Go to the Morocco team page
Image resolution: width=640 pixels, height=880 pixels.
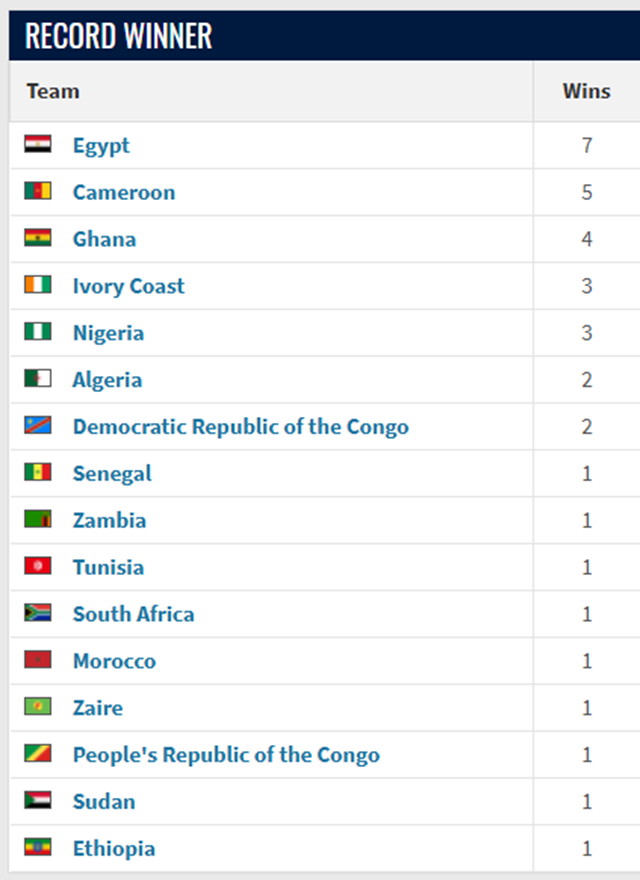click(x=114, y=661)
